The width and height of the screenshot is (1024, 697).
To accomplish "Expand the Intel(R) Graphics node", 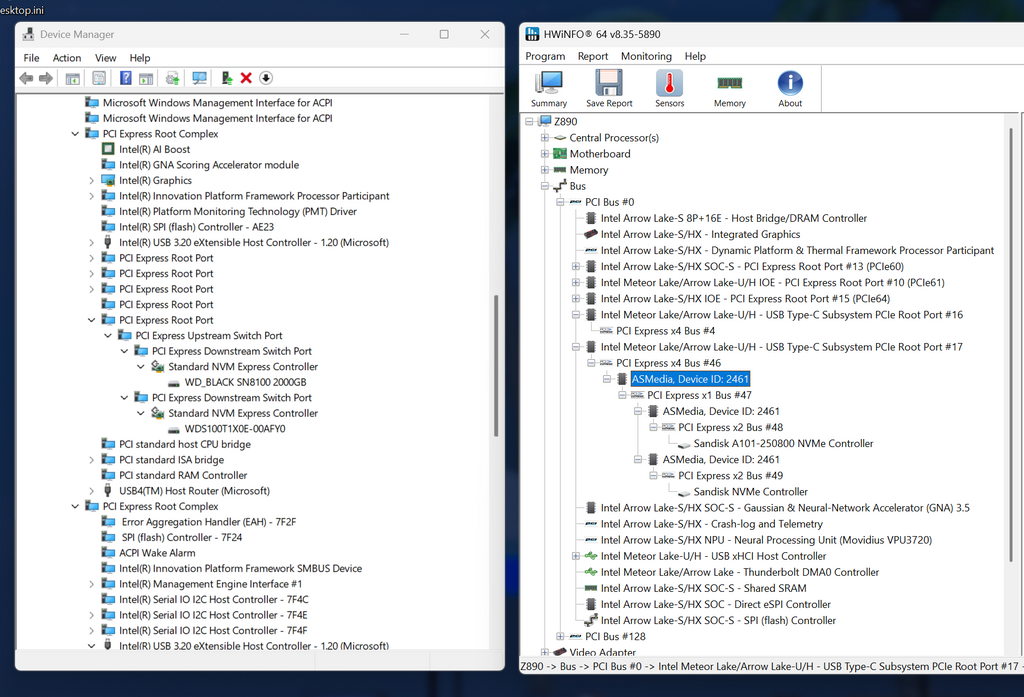I will pos(92,181).
